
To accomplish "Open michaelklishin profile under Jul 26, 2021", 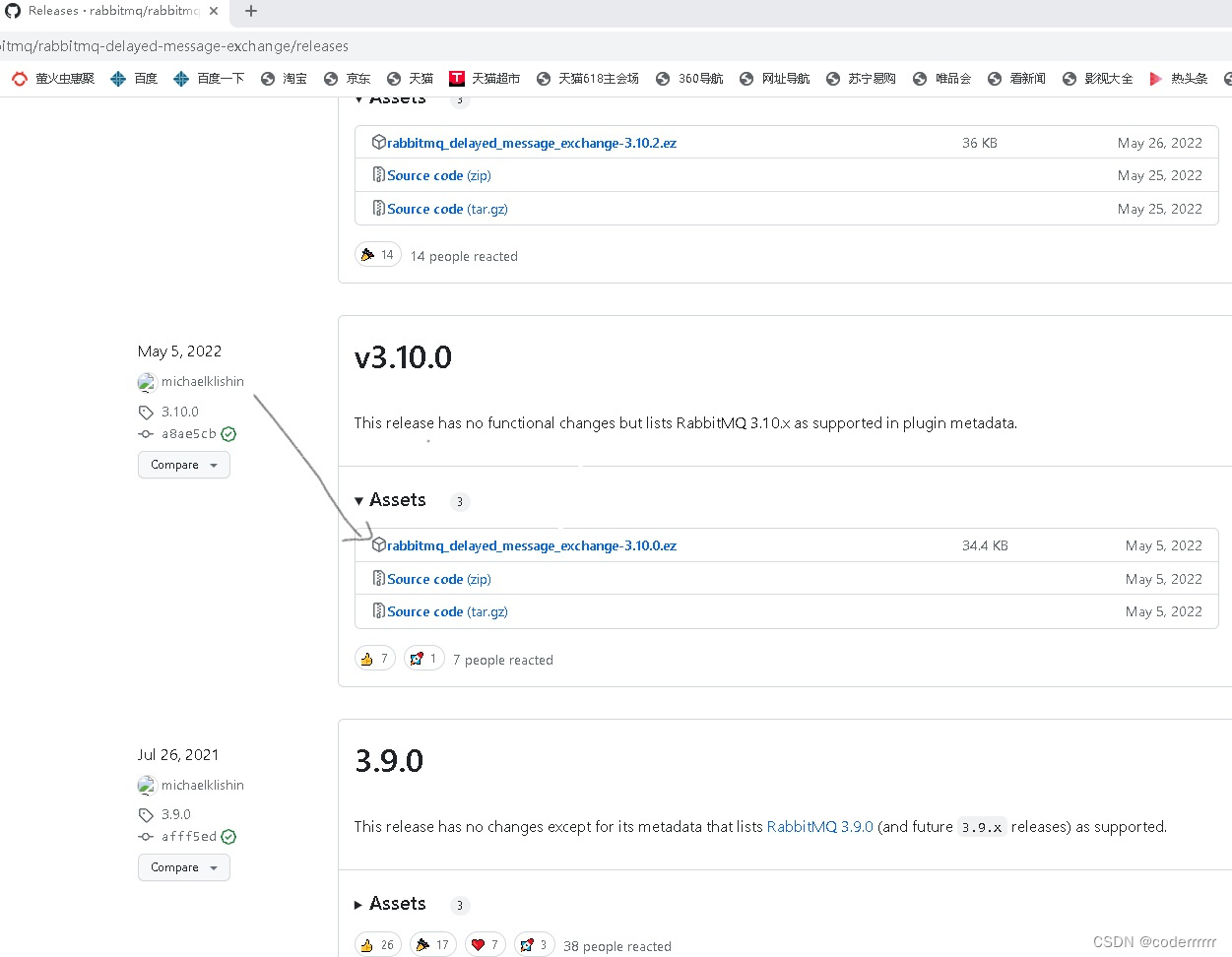I will (x=203, y=786).
